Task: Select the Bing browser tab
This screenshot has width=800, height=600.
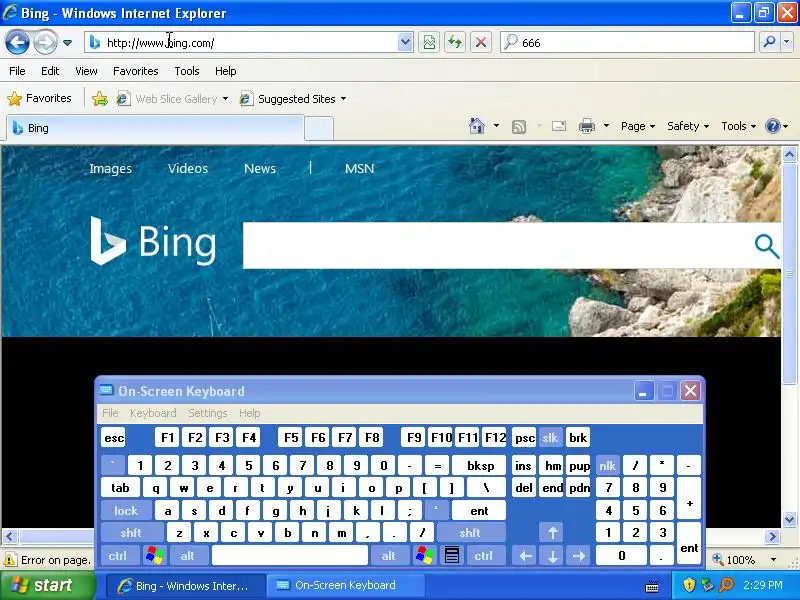Action: 155,128
